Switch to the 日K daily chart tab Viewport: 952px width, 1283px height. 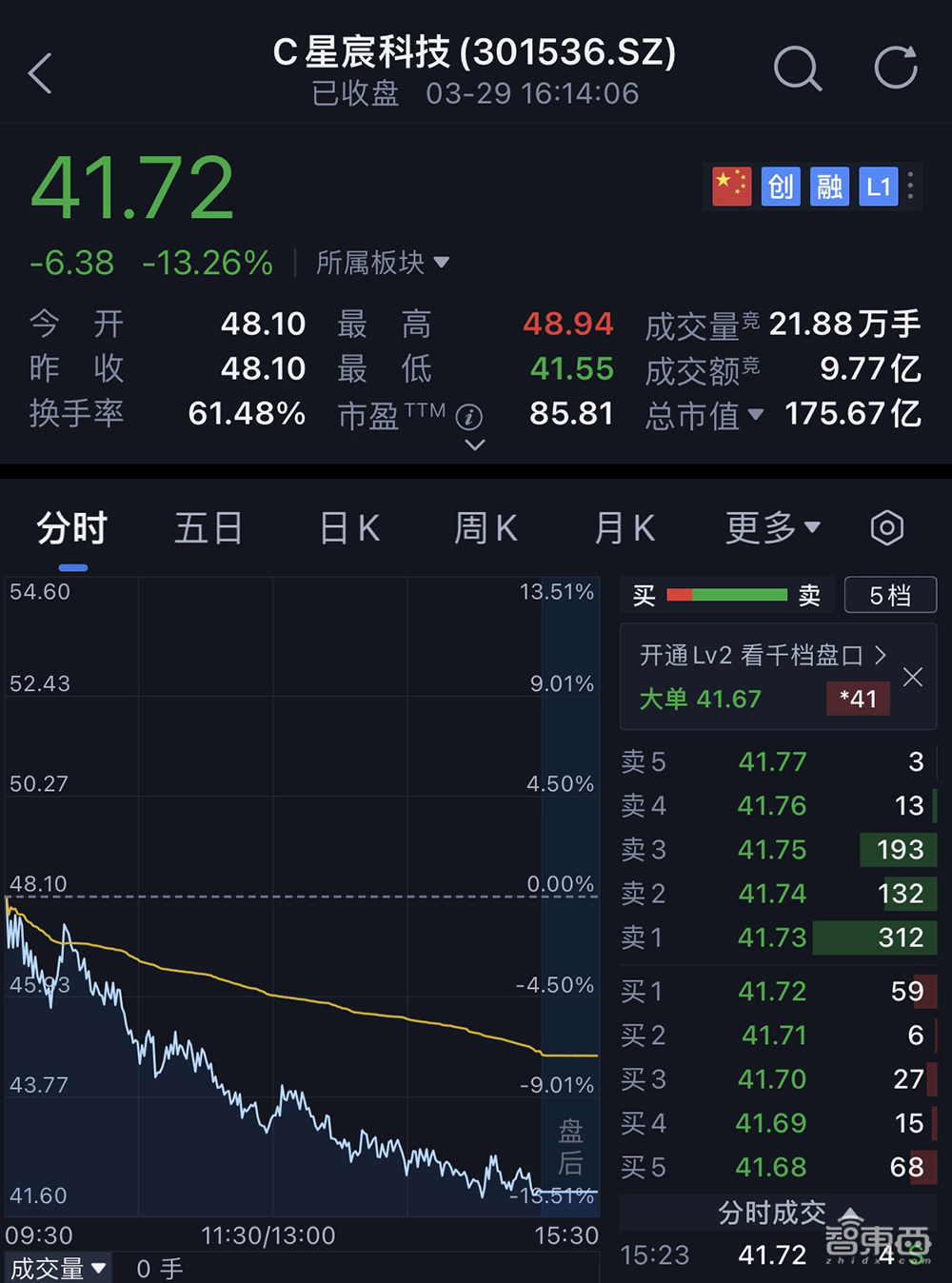pyautogui.click(x=347, y=527)
